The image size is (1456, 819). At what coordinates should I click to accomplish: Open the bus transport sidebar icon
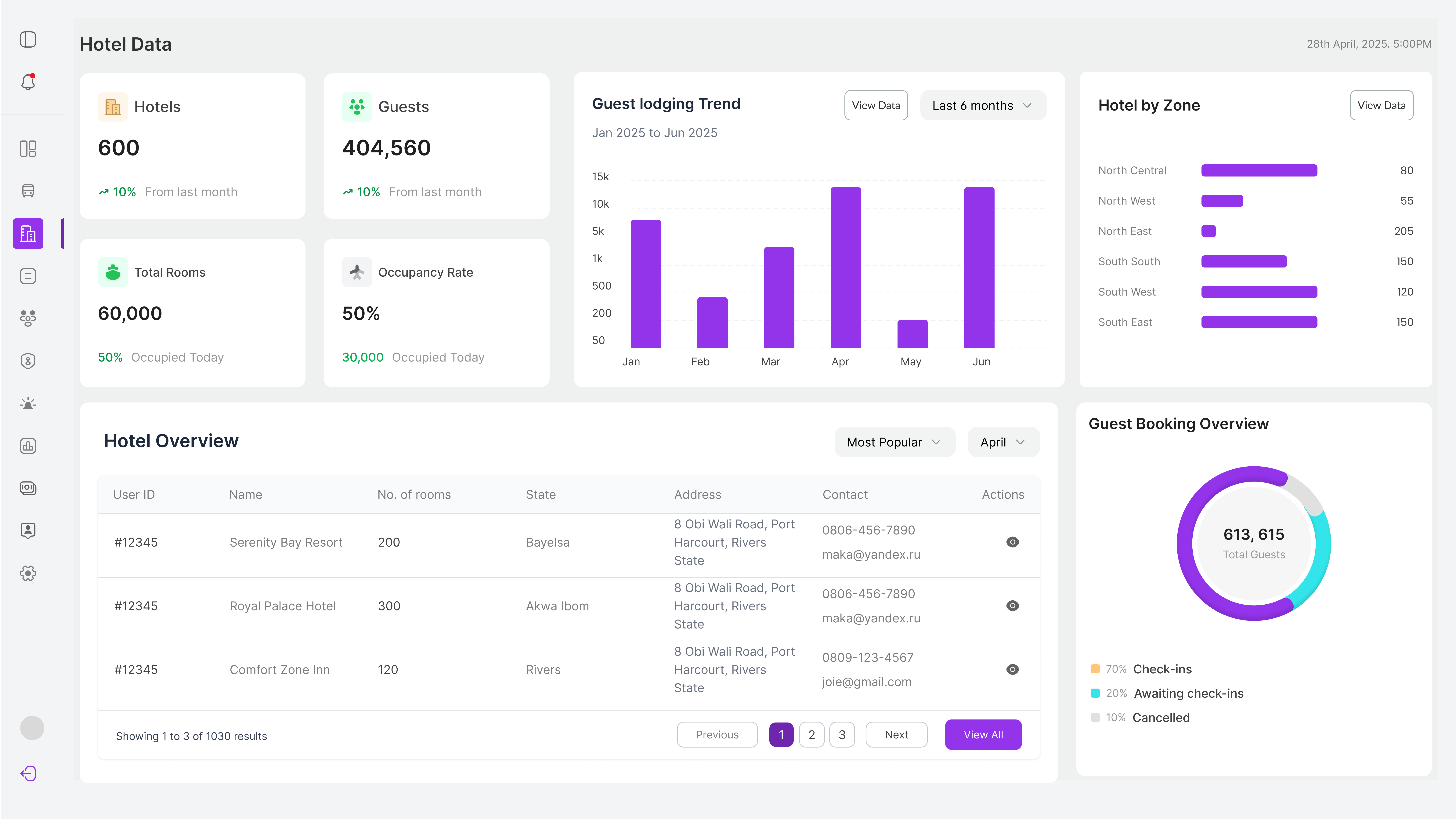[28, 191]
